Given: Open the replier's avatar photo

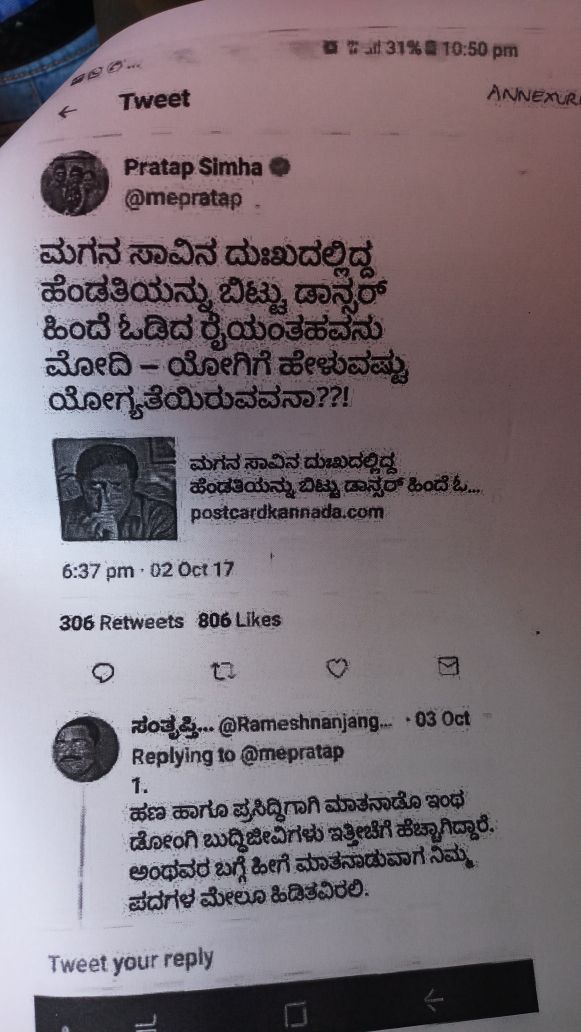Looking at the screenshot, I should [85, 750].
